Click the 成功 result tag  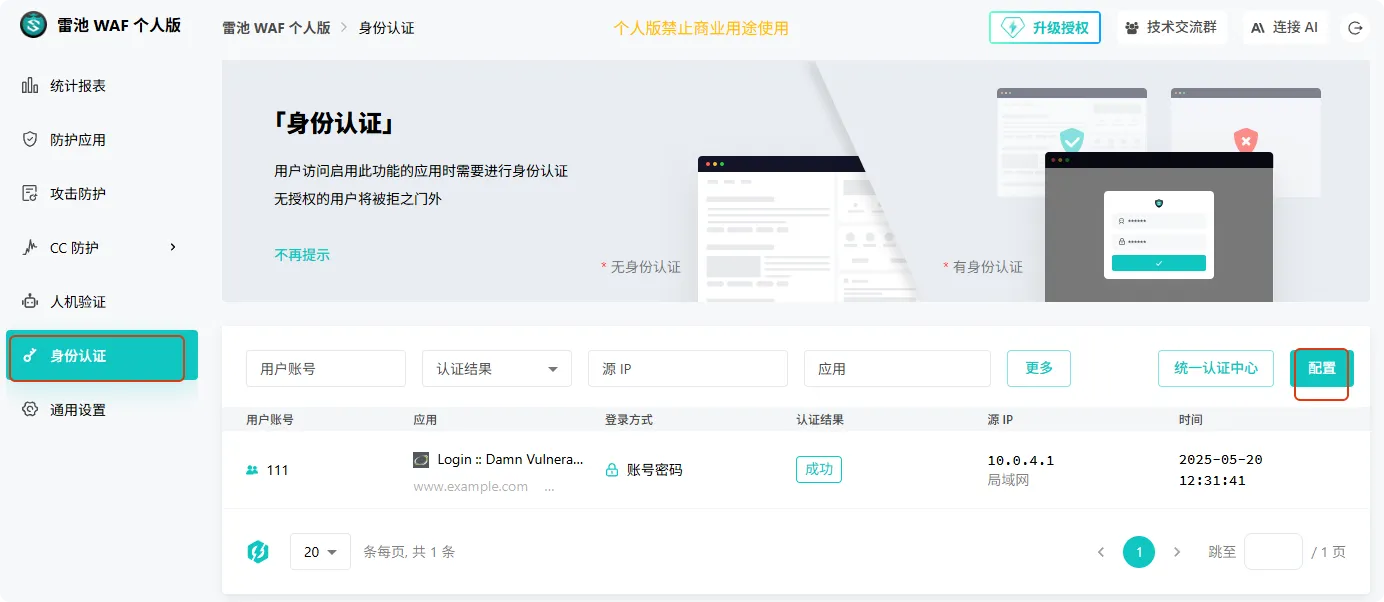(x=819, y=469)
